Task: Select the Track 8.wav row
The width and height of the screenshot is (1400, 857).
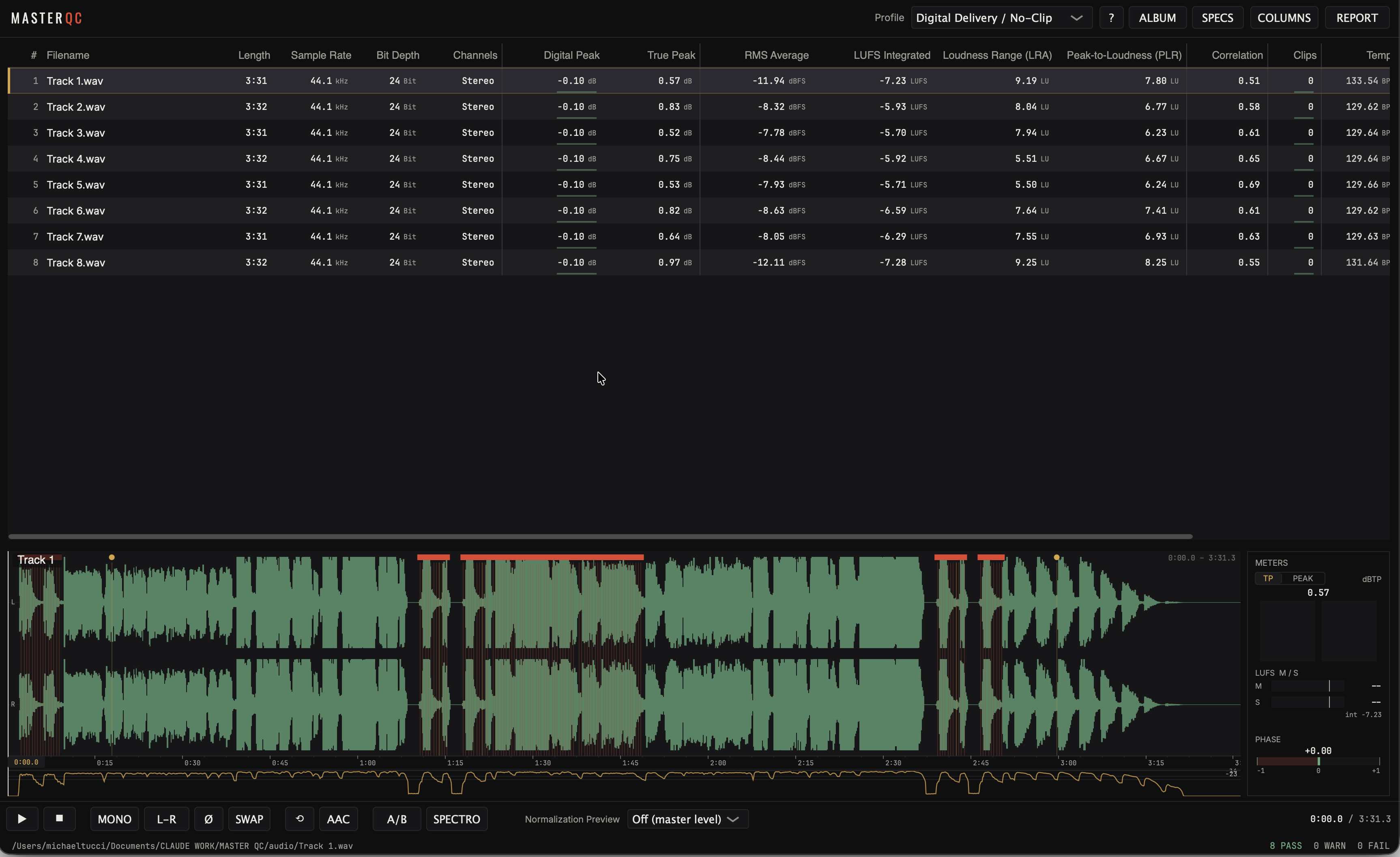Action: 699,262
